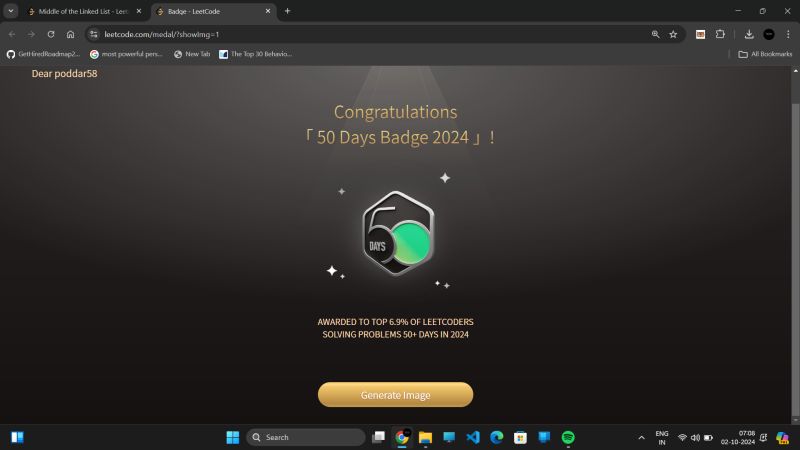This screenshot has width=800, height=450.
Task: Open a new browser tab
Action: (x=287, y=11)
